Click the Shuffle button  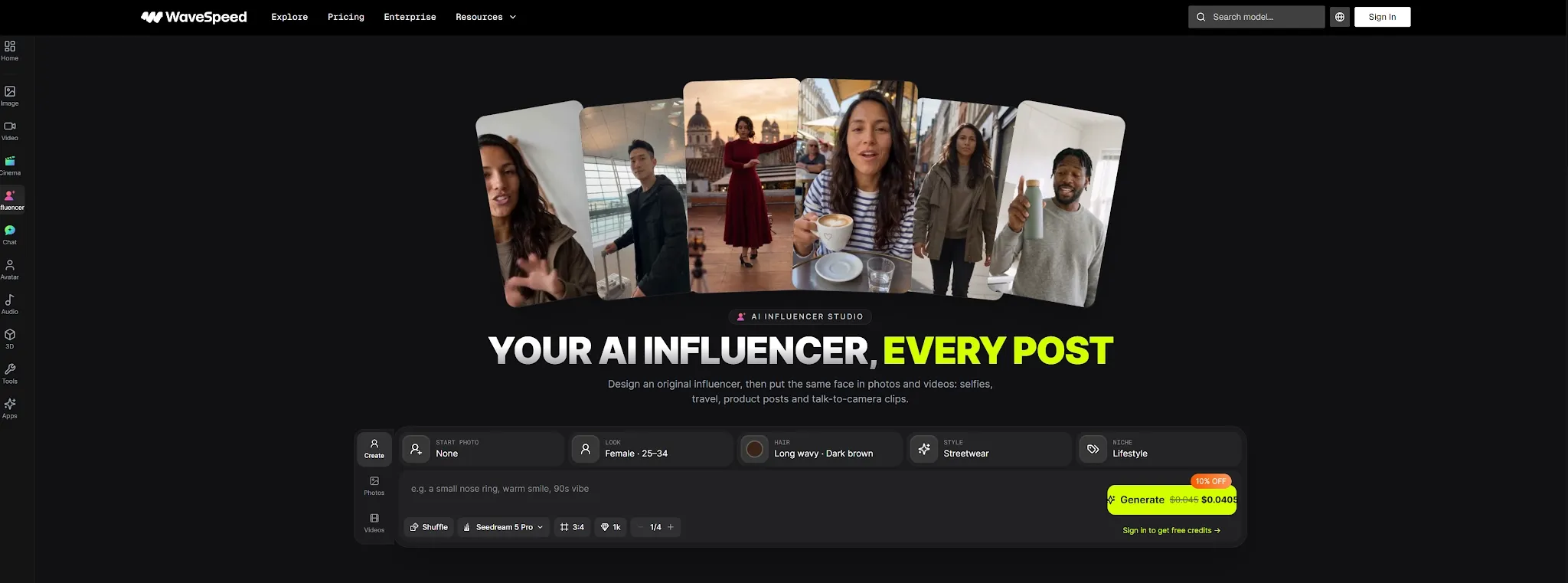[429, 527]
